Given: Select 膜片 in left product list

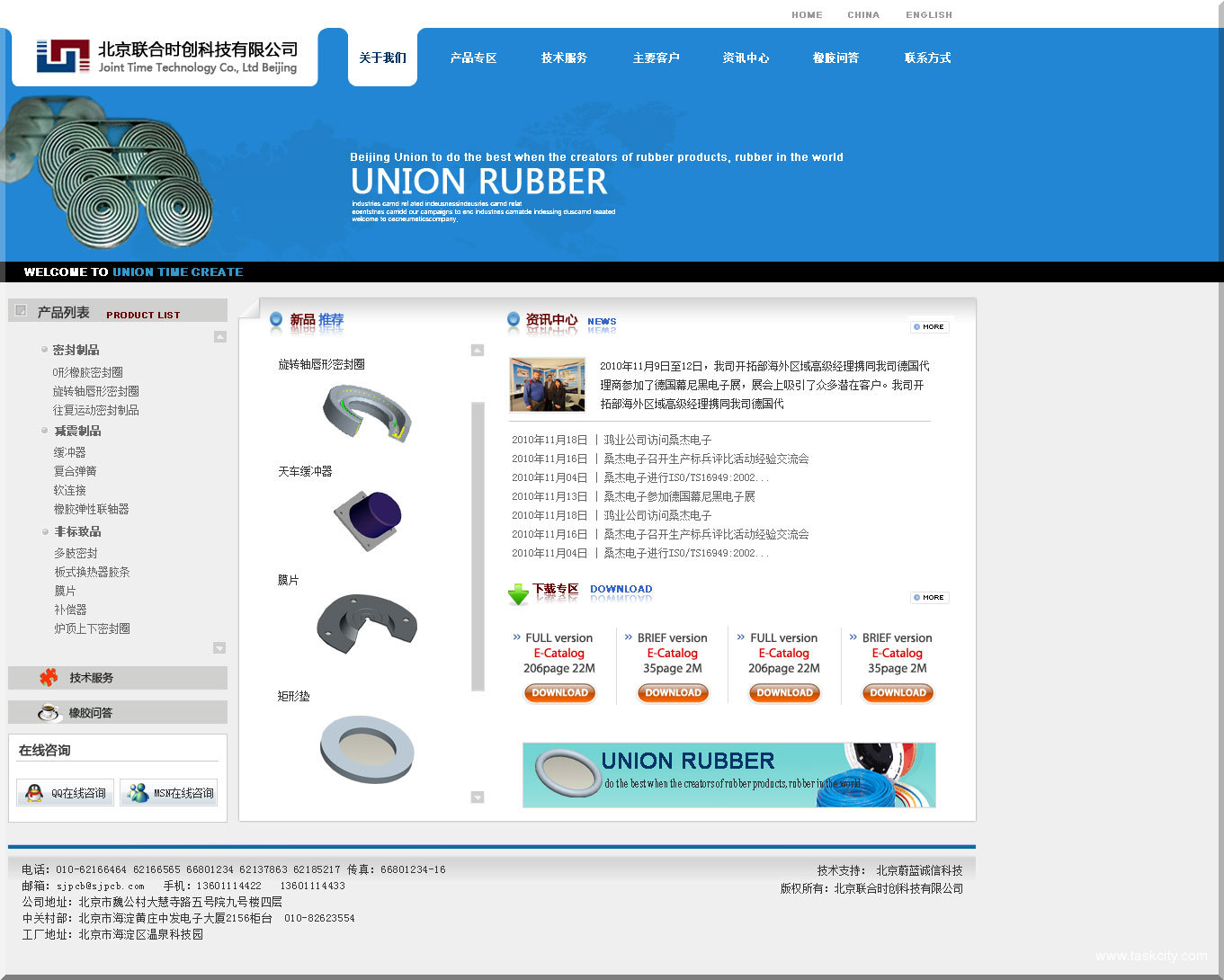Looking at the screenshot, I should pos(65,591).
